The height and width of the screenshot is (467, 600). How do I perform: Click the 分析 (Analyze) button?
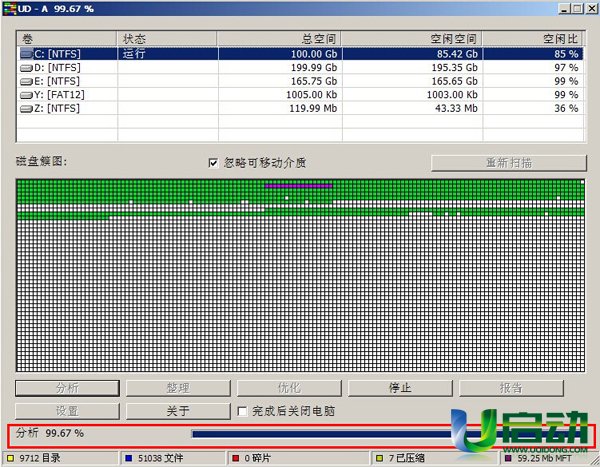click(x=67, y=388)
